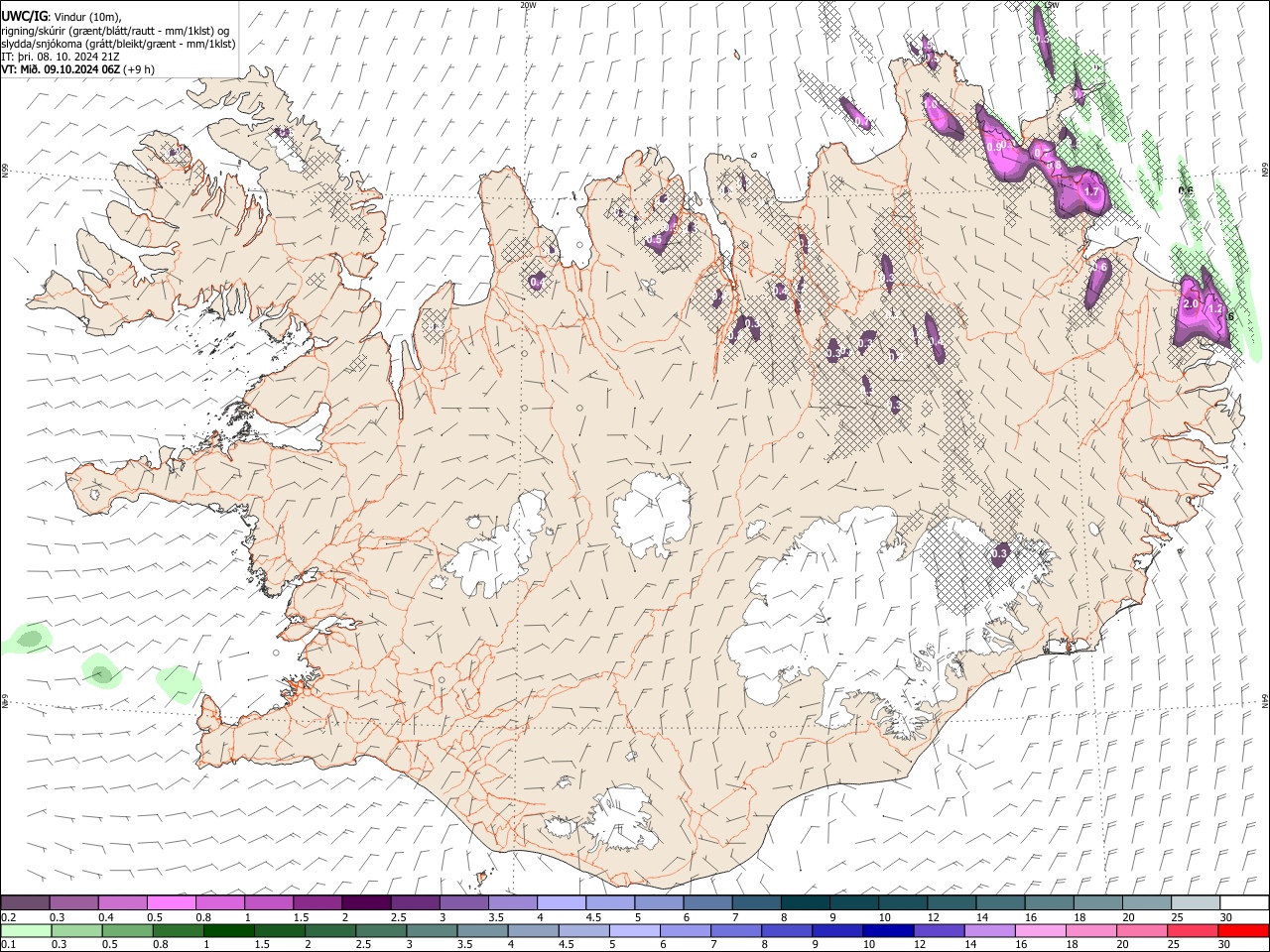
Task: Click the Drangajökull glacier in the Westfjords
Action: point(287,149)
